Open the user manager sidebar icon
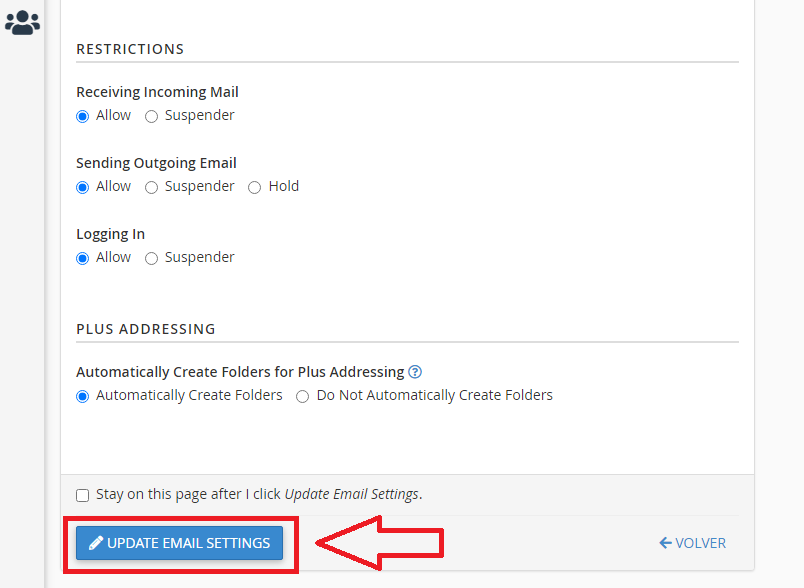 point(22,22)
